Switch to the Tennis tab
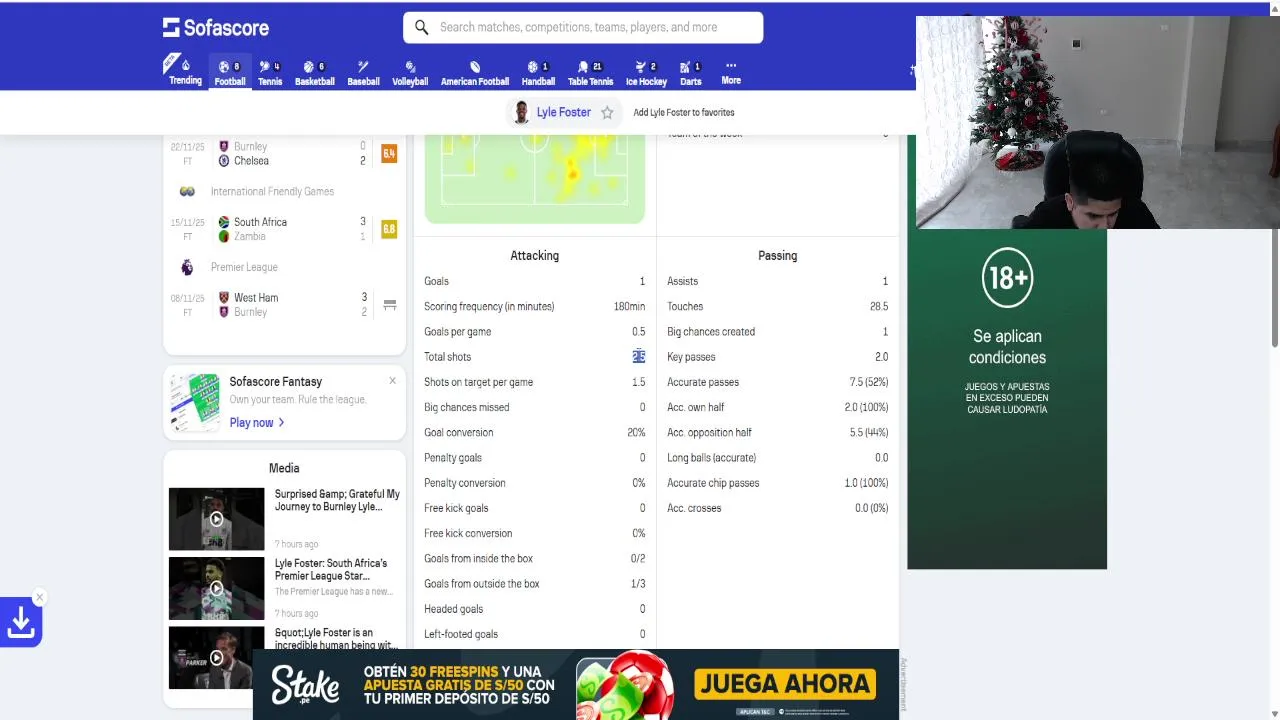This screenshot has width=1280, height=720. (x=270, y=73)
